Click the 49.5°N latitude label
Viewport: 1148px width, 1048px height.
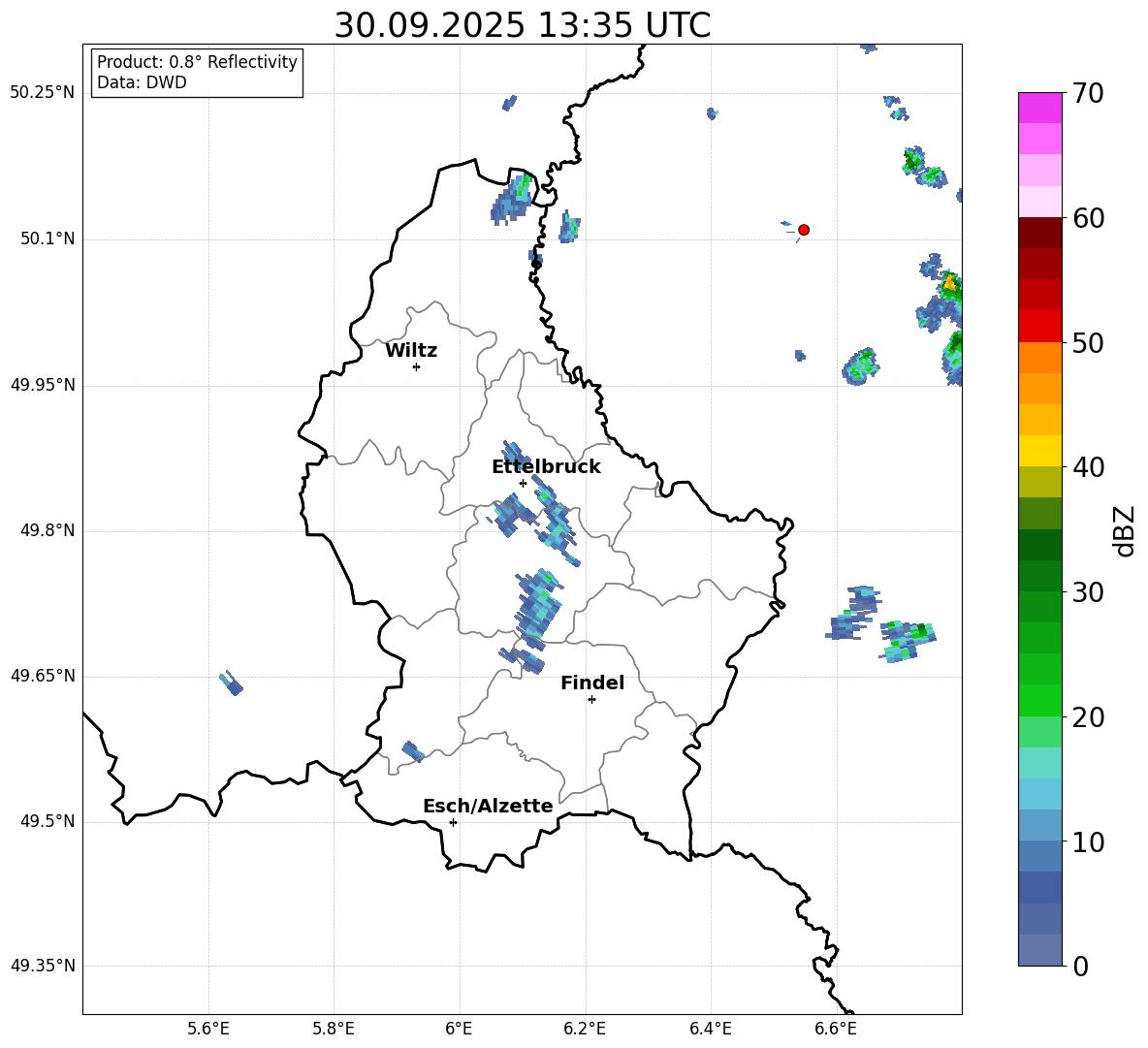[x=48, y=821]
